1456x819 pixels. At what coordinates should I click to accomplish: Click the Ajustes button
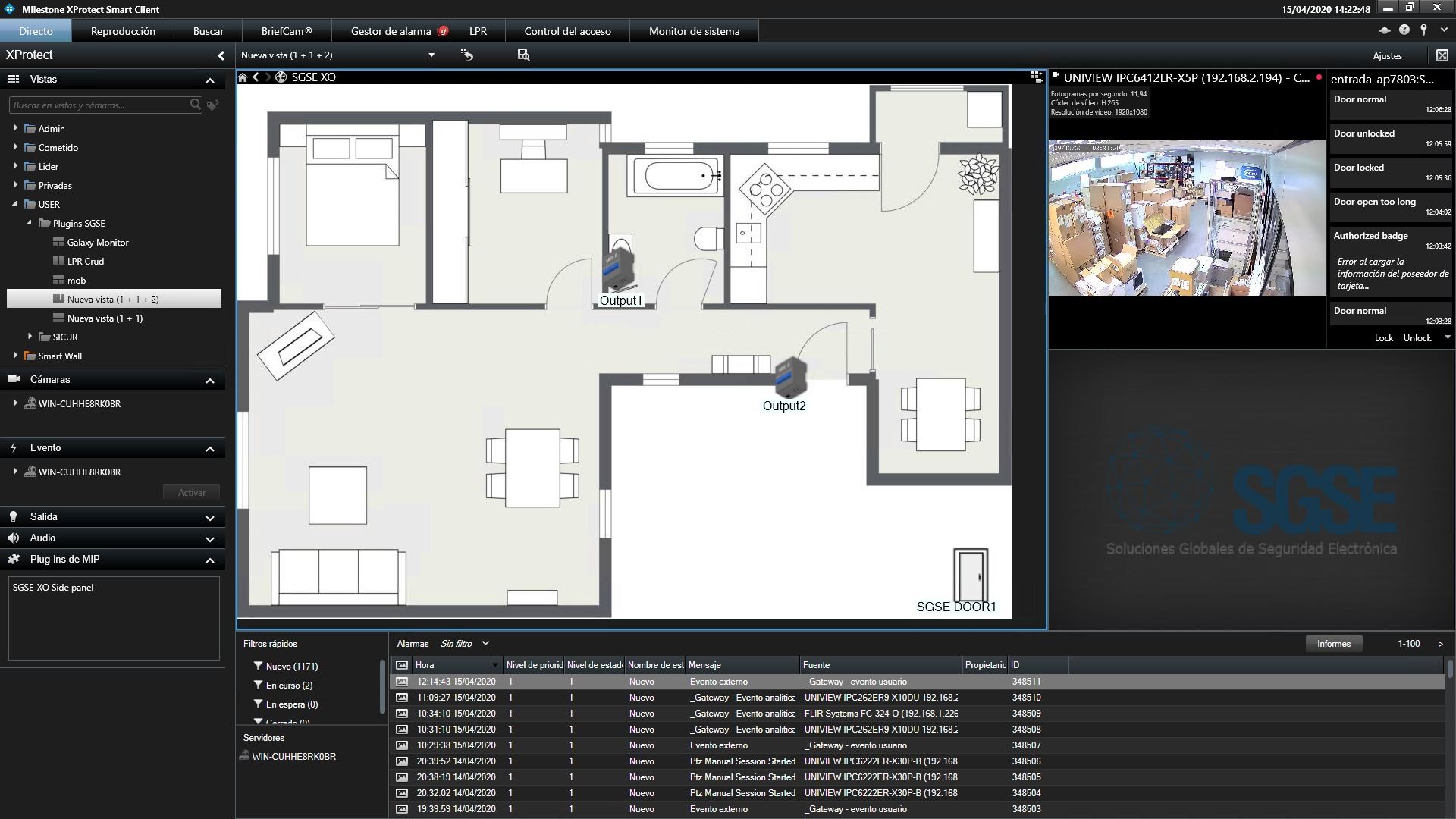point(1388,55)
